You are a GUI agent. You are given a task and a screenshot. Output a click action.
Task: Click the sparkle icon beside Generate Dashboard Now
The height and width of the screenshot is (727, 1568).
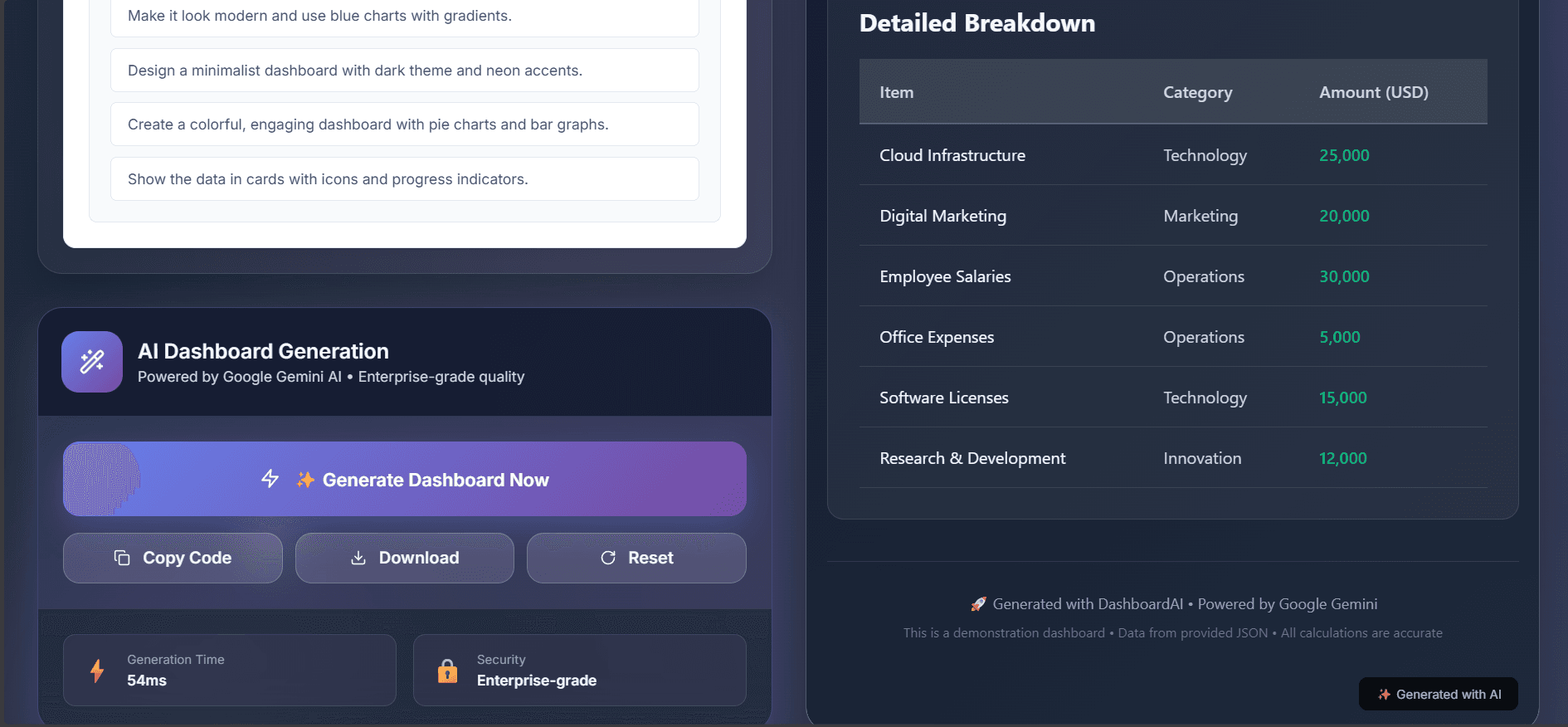tap(305, 480)
